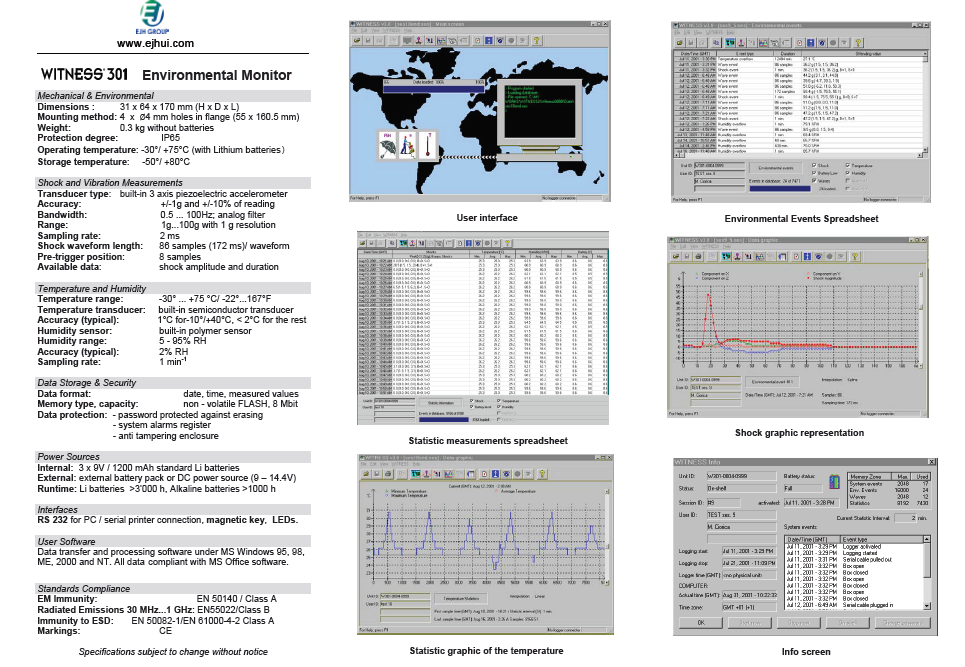Click the T thermometer icon on the world map
The width and height of the screenshot is (965, 667).
[427, 146]
